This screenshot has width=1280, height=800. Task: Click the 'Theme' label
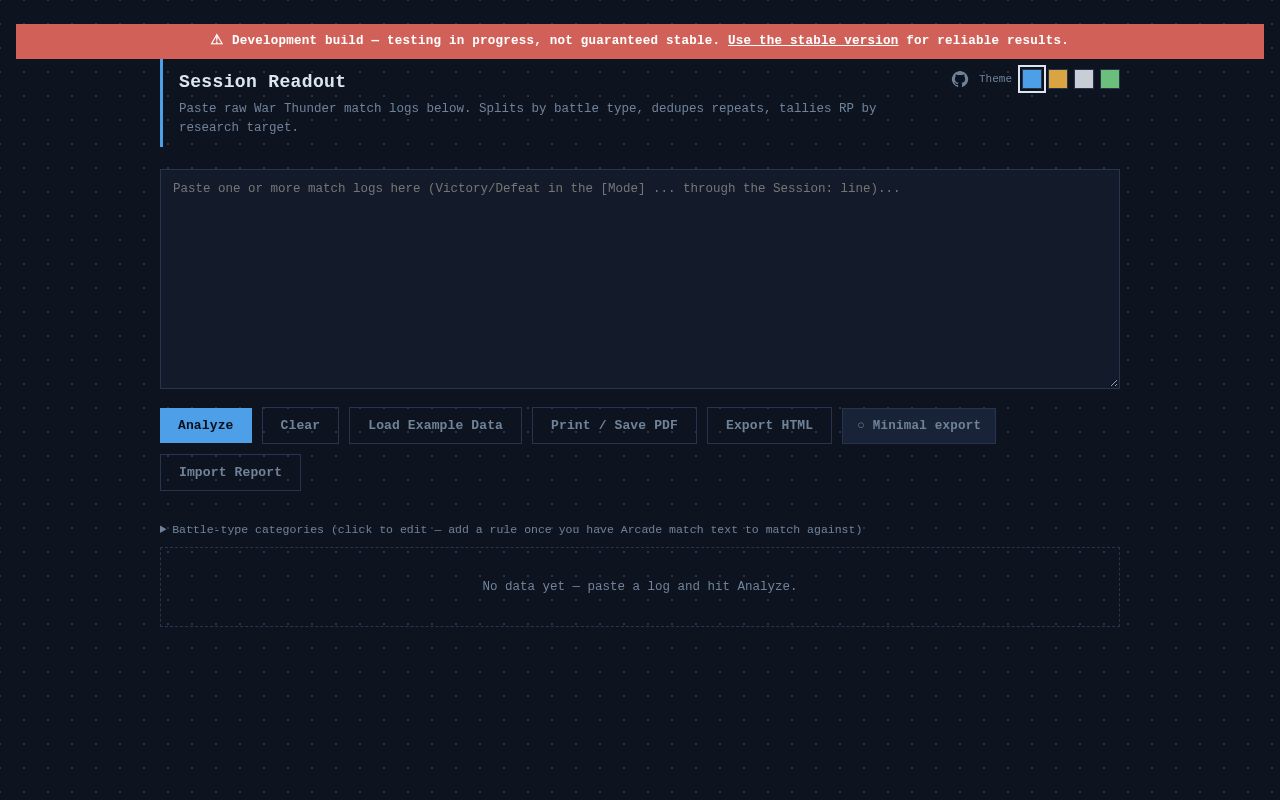pyautogui.click(x=995, y=79)
